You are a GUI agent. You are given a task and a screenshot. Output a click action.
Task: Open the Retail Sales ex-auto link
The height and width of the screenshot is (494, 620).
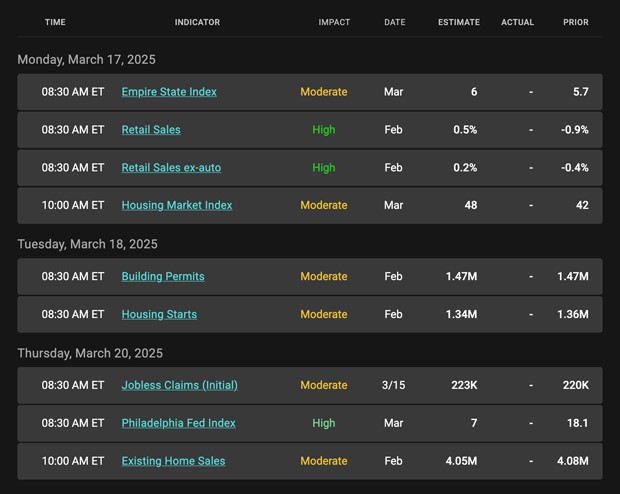coord(171,168)
